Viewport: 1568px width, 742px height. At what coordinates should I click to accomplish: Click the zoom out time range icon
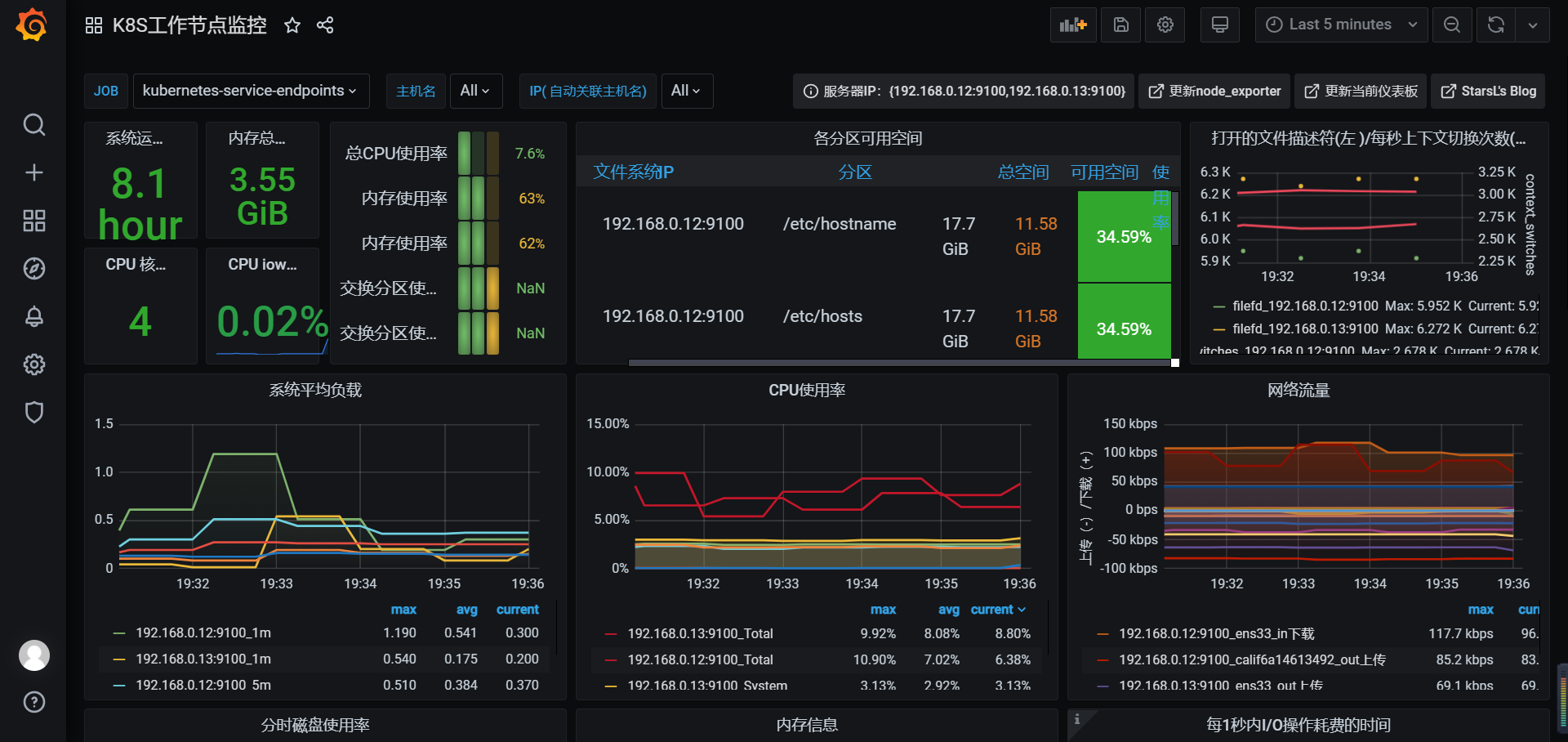[1451, 25]
